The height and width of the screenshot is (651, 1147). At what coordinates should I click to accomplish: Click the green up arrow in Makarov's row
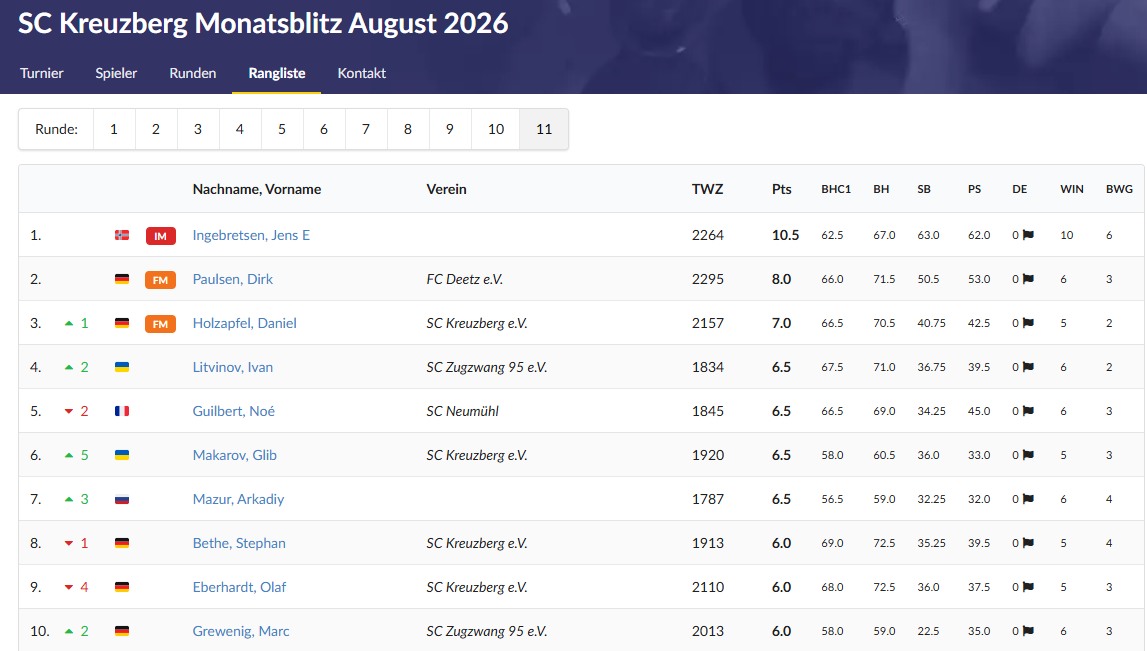(69, 455)
